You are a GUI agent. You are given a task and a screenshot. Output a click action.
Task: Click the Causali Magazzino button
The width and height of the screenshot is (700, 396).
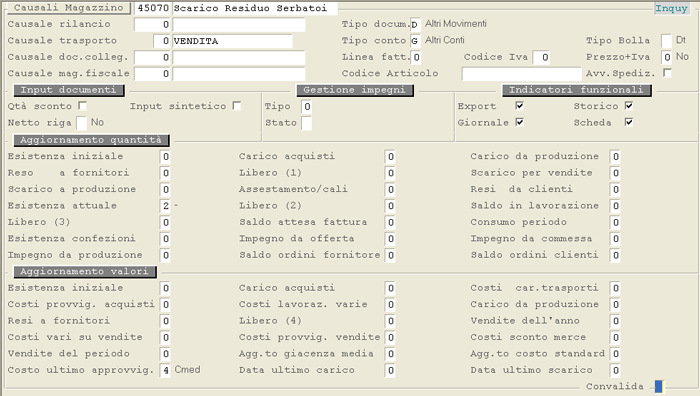tap(68, 8)
